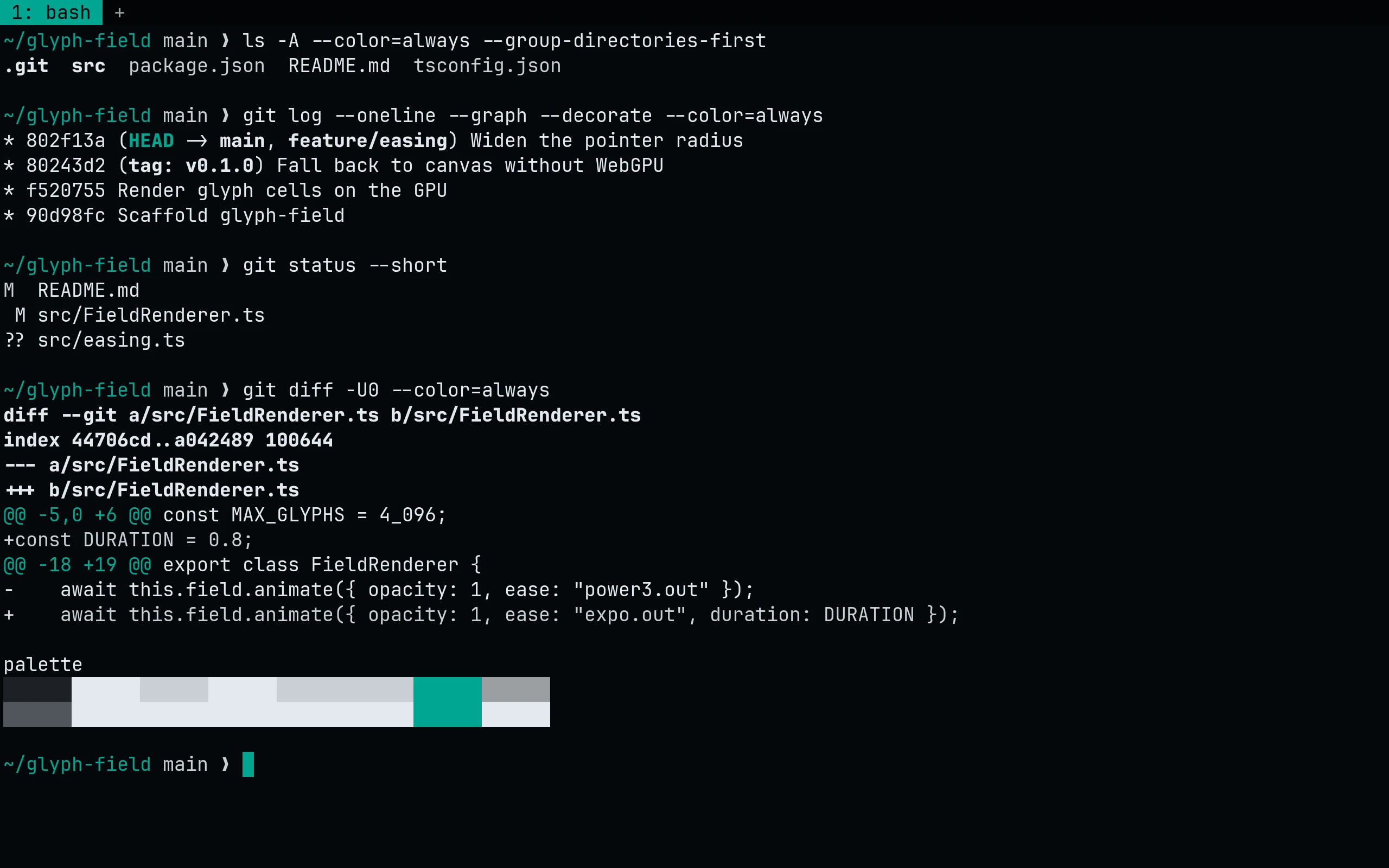This screenshot has width=1389, height=868.
Task: Click the "Scaffold glyph-field" commit message
Action: click(231, 215)
